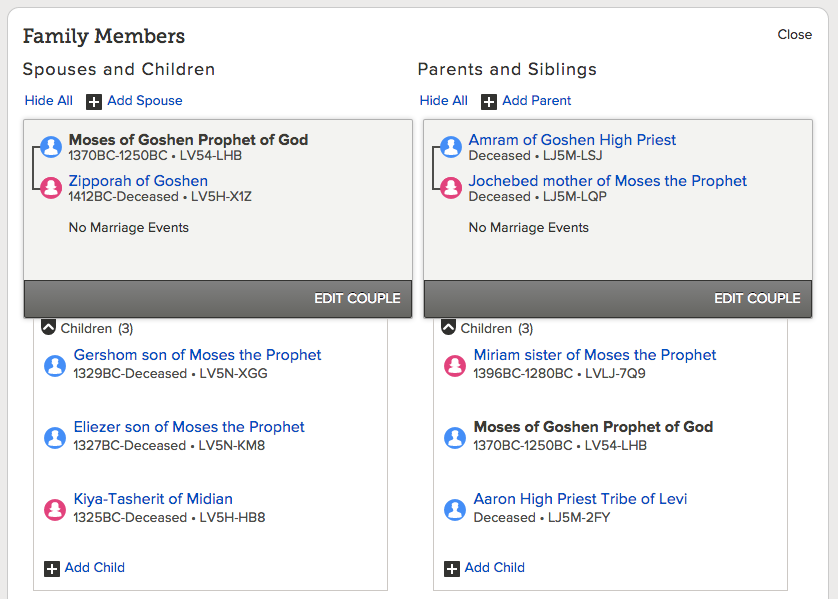Viewport: 838px width, 599px height.
Task: Click Zipporah of Goshen's pink person icon
Action: point(51,188)
